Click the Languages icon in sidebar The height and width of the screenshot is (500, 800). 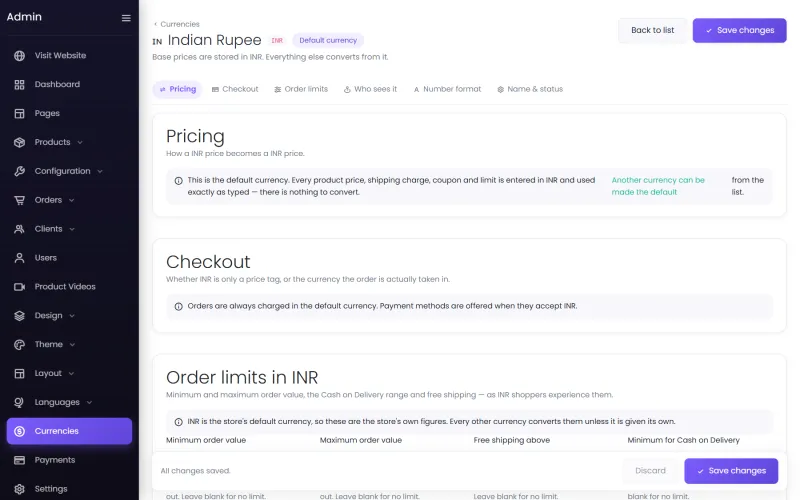(x=19, y=403)
